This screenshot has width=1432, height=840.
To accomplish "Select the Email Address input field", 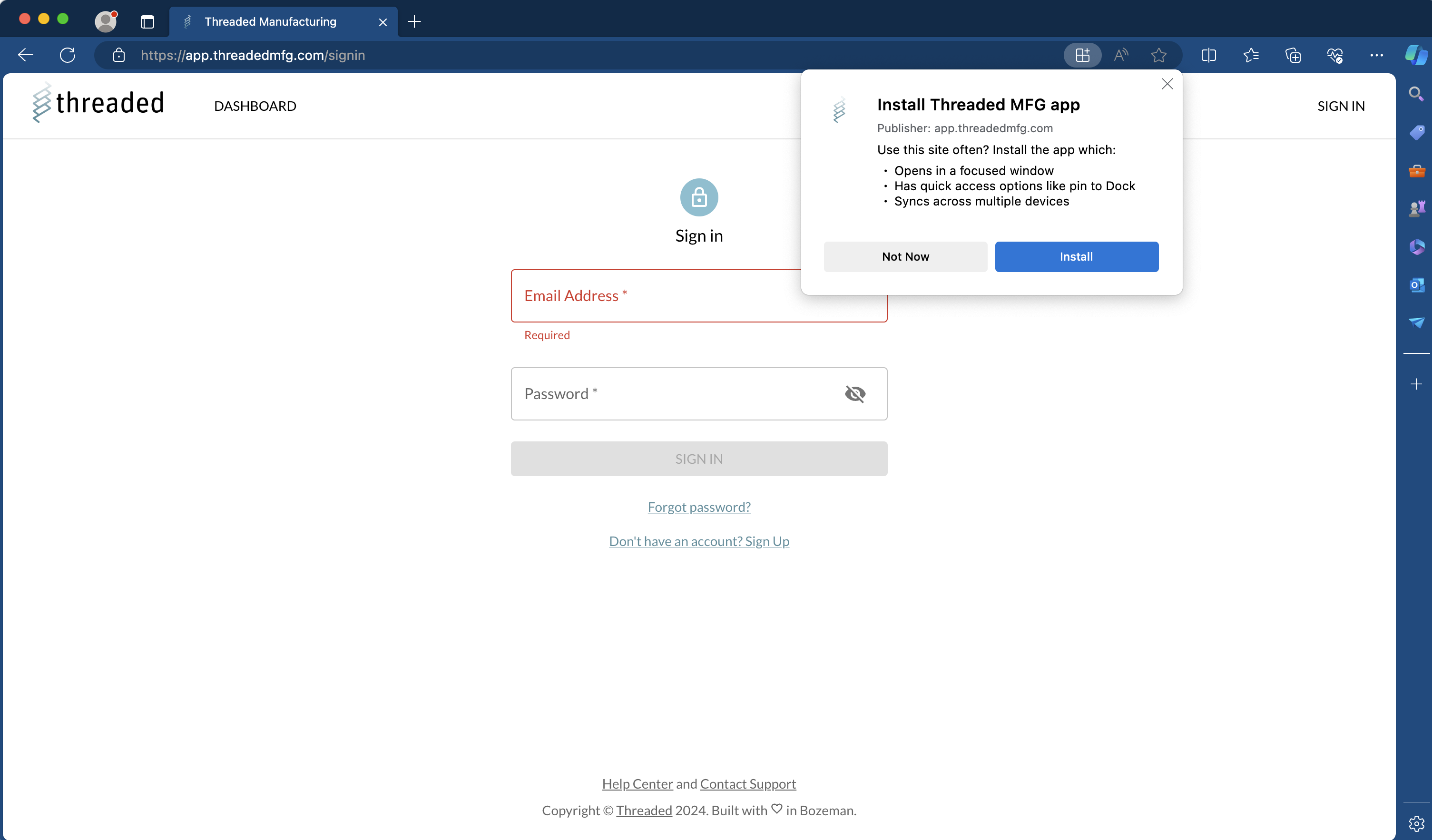I will (699, 295).
